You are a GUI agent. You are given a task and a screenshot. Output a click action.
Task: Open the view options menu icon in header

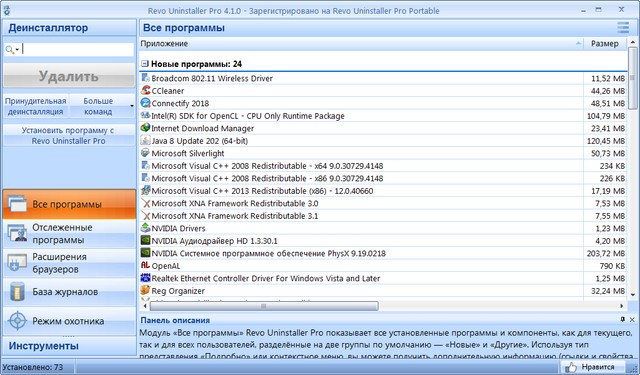[623, 28]
